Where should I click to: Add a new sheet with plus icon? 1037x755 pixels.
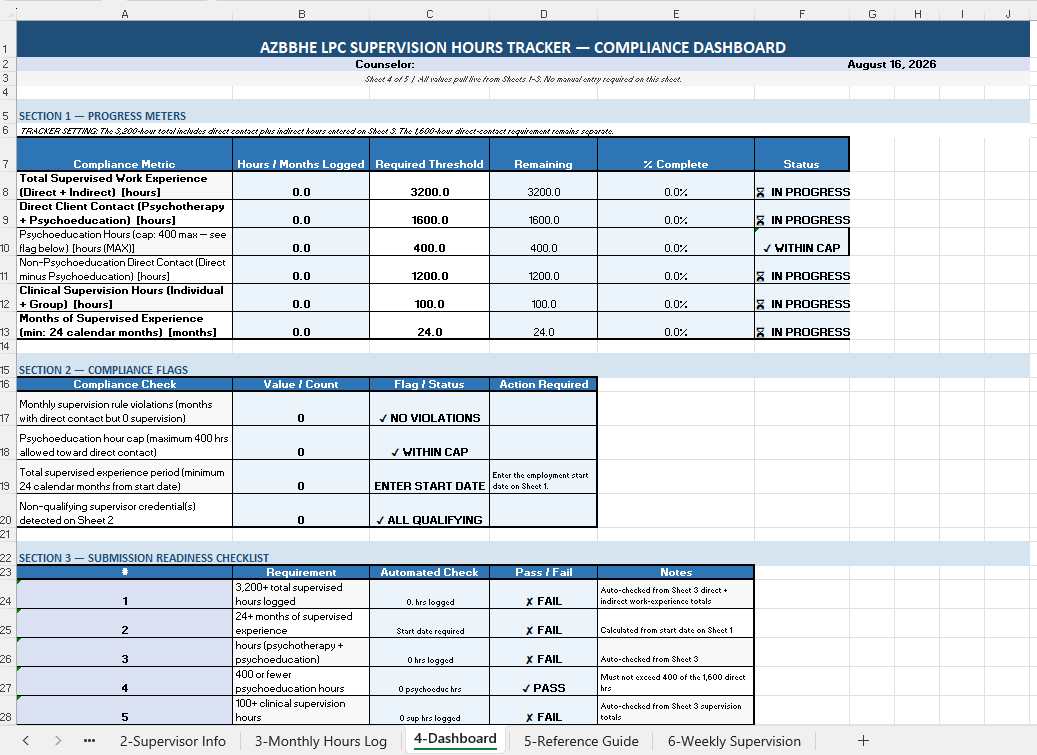coord(863,741)
